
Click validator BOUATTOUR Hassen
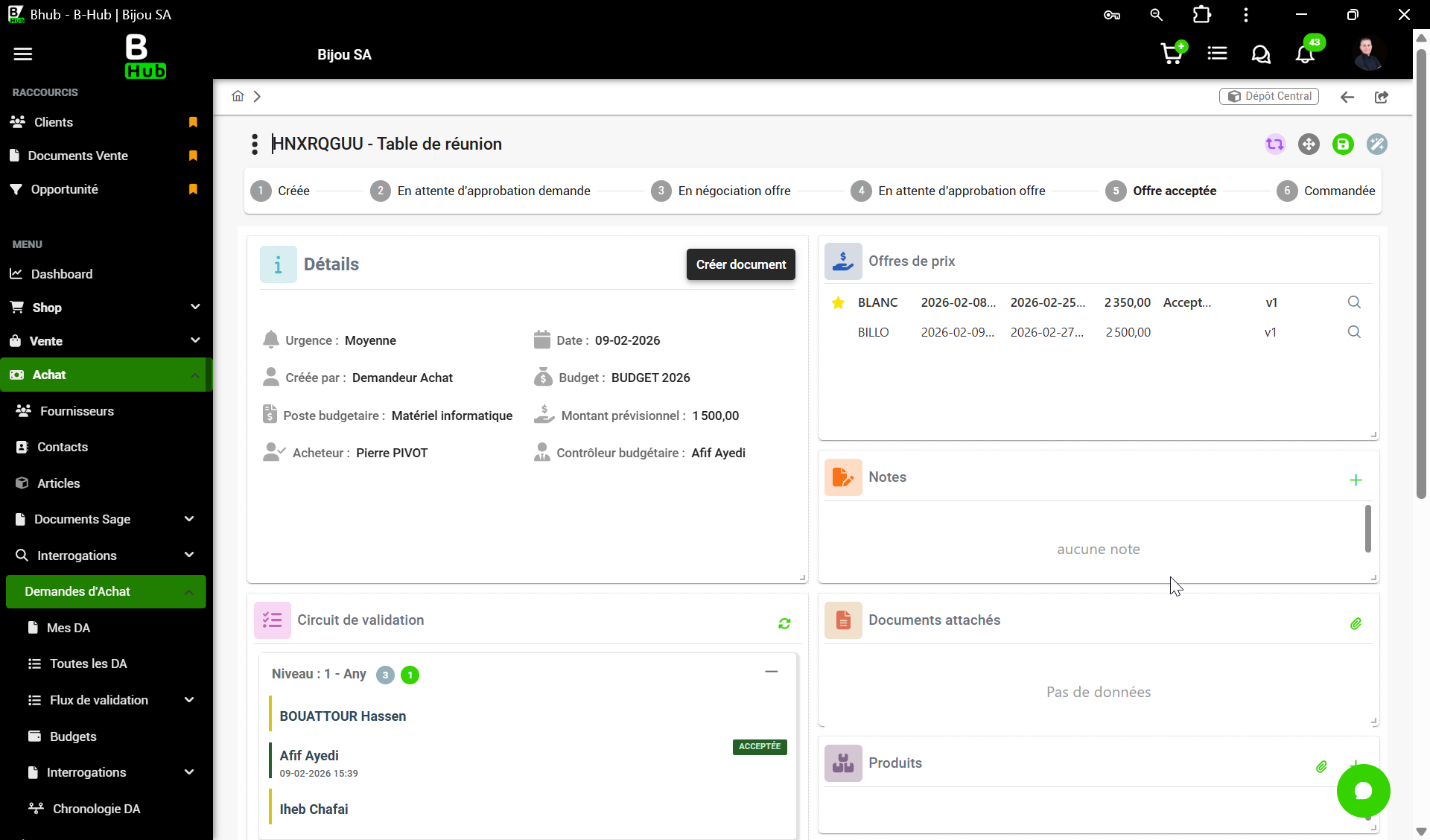[343, 716]
